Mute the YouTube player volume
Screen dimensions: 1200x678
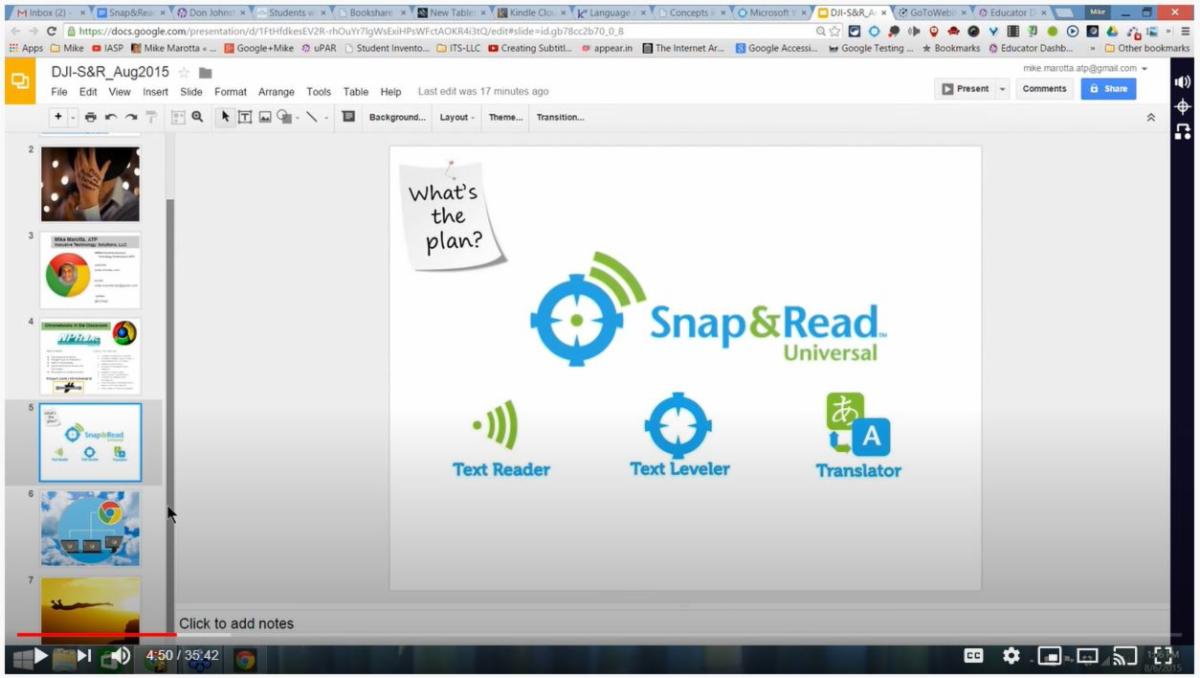tap(119, 657)
